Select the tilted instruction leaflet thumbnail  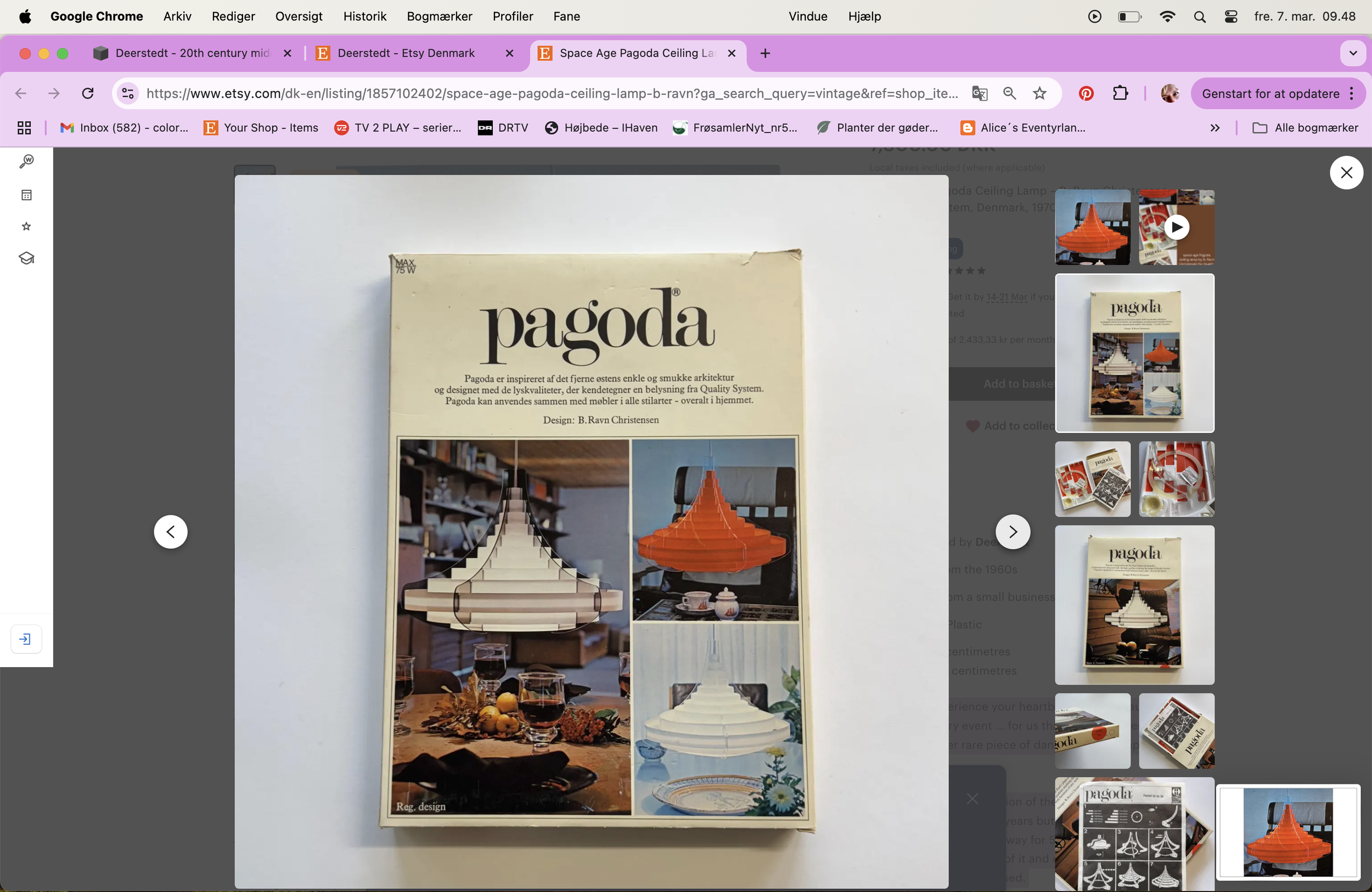tap(1177, 731)
